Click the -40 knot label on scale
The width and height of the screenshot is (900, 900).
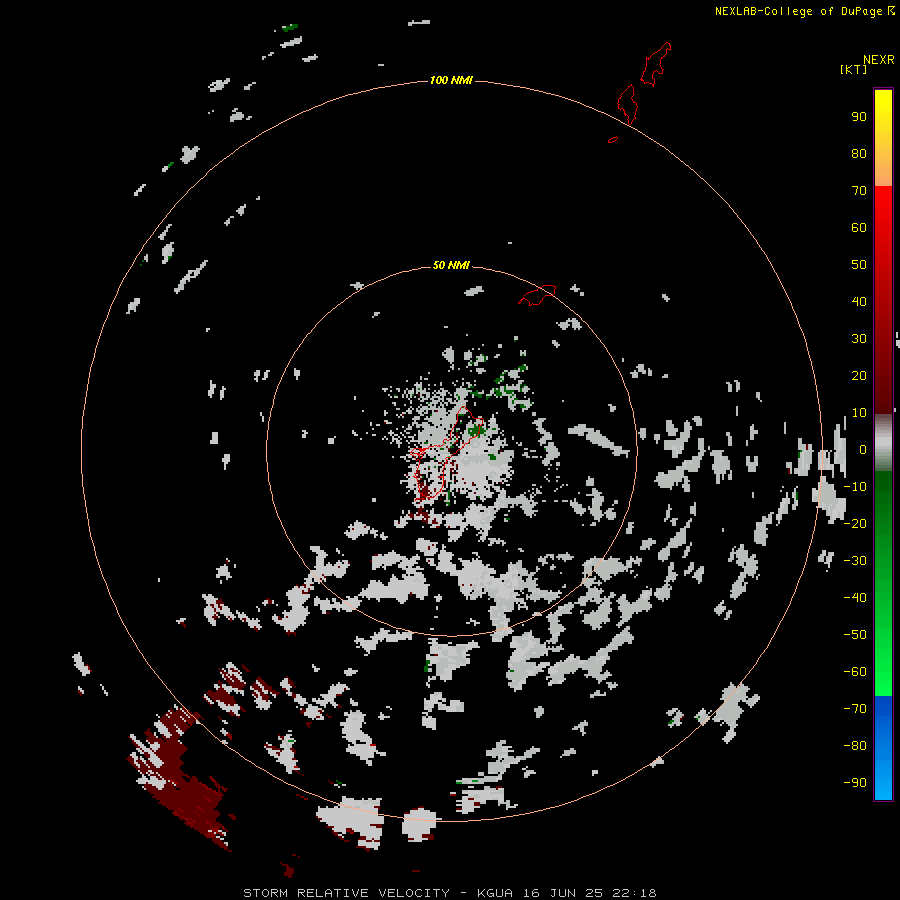click(855, 598)
